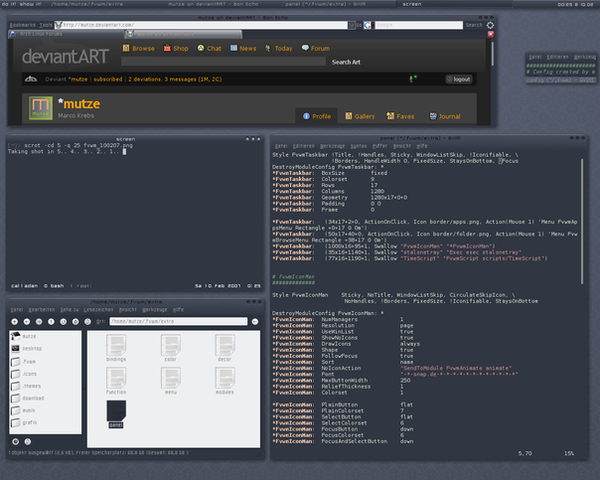Open the Gallery tab on mutze page
Image resolution: width=600 pixels, height=480 pixels.
pos(360,116)
